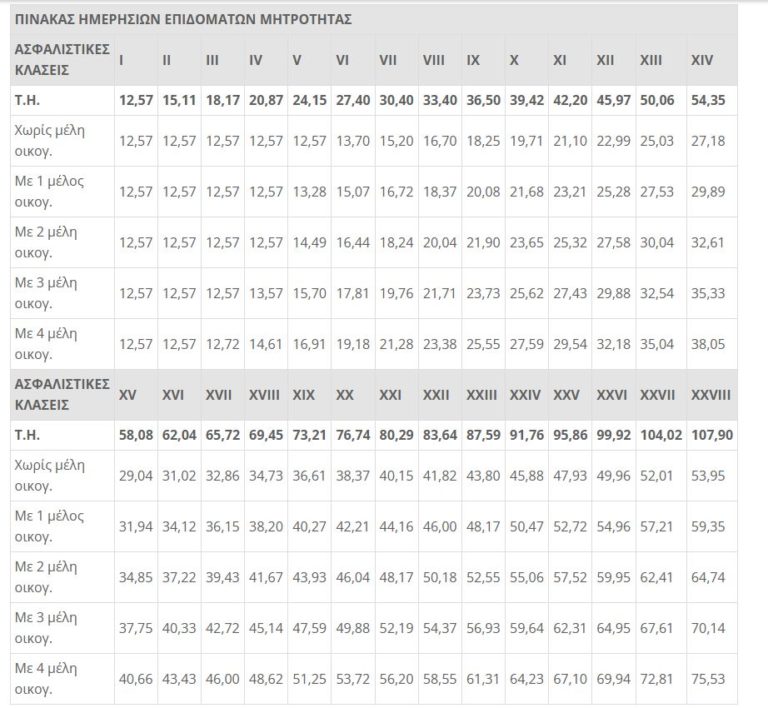Select the cell with value 38,05

pos(710,344)
